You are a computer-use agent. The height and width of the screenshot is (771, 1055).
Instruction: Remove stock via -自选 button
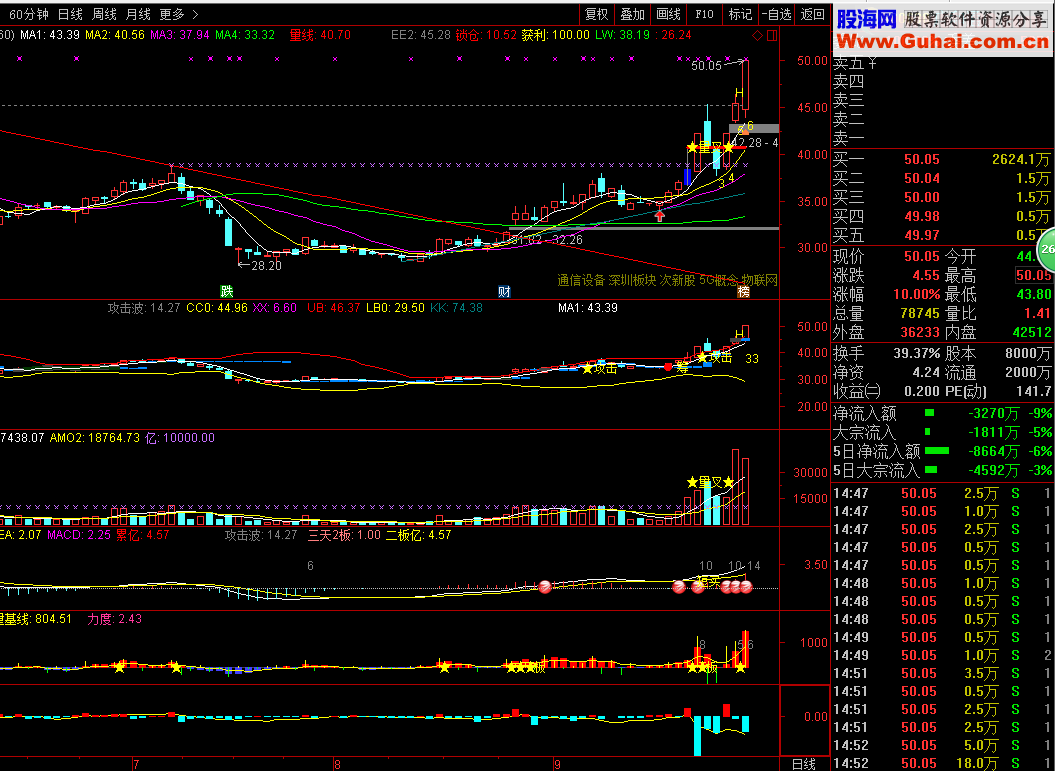pos(776,14)
